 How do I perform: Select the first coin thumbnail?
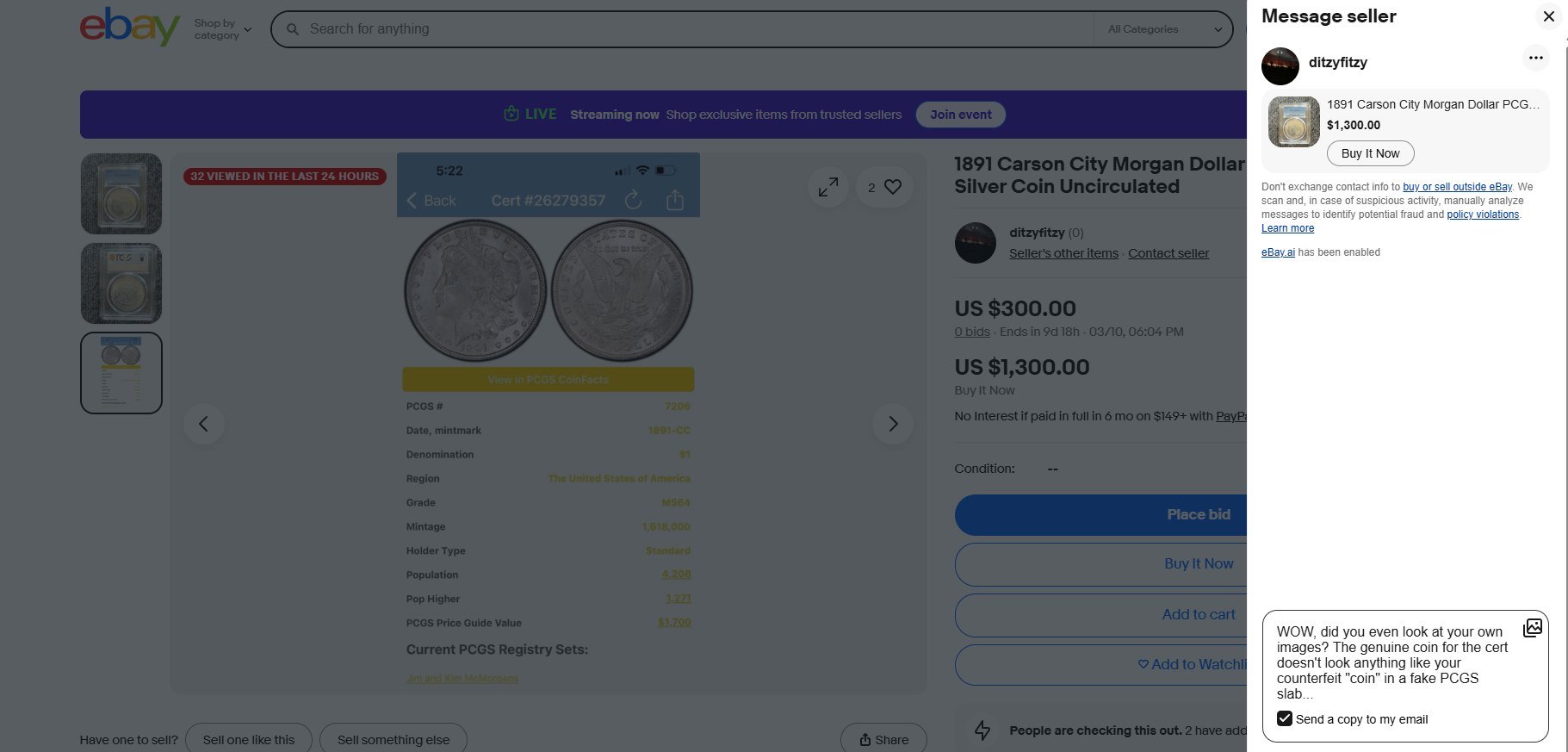point(121,194)
